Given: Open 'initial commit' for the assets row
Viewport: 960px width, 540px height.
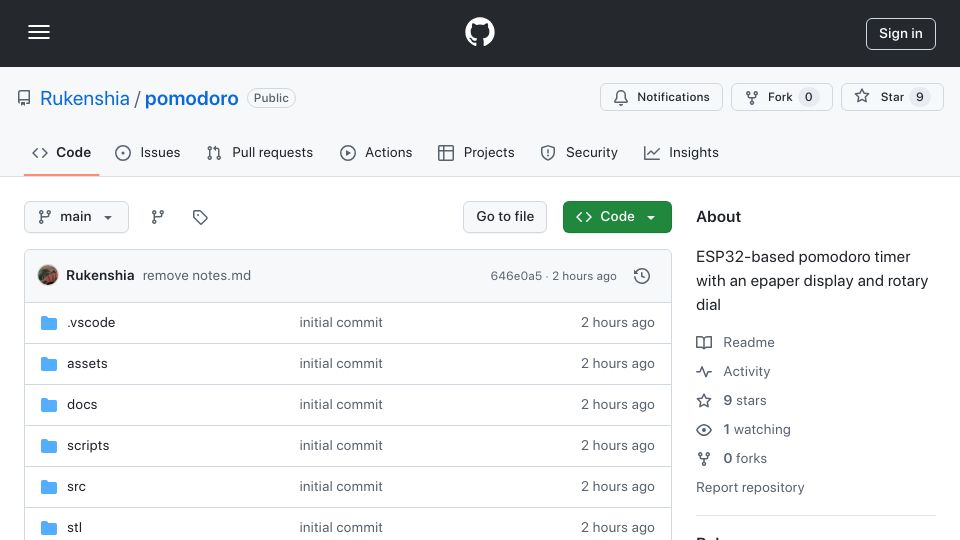Looking at the screenshot, I should click(341, 364).
